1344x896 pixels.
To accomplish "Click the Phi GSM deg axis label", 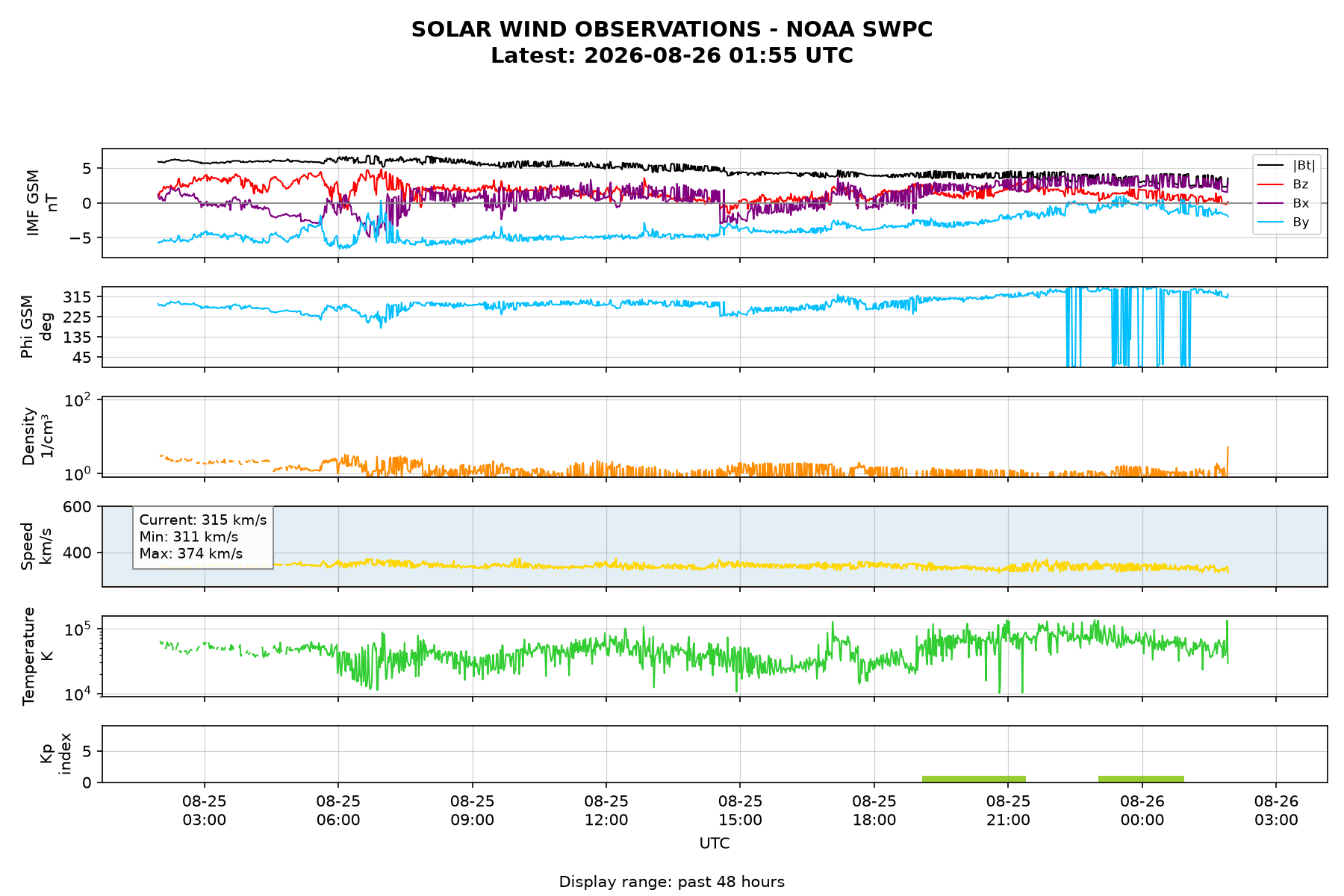I will click(37, 326).
